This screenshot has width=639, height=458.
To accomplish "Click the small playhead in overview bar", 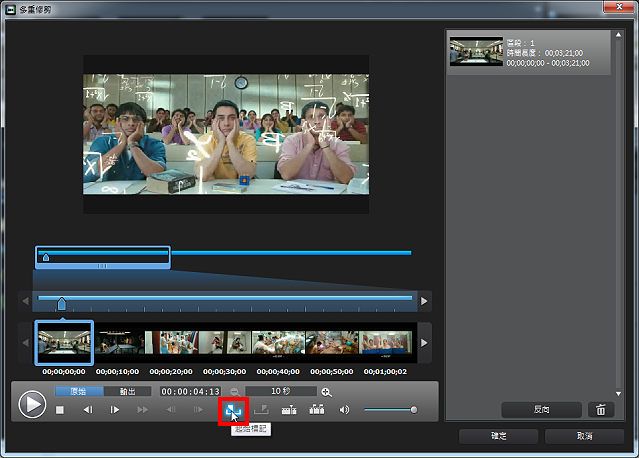I will pyautogui.click(x=46, y=257).
